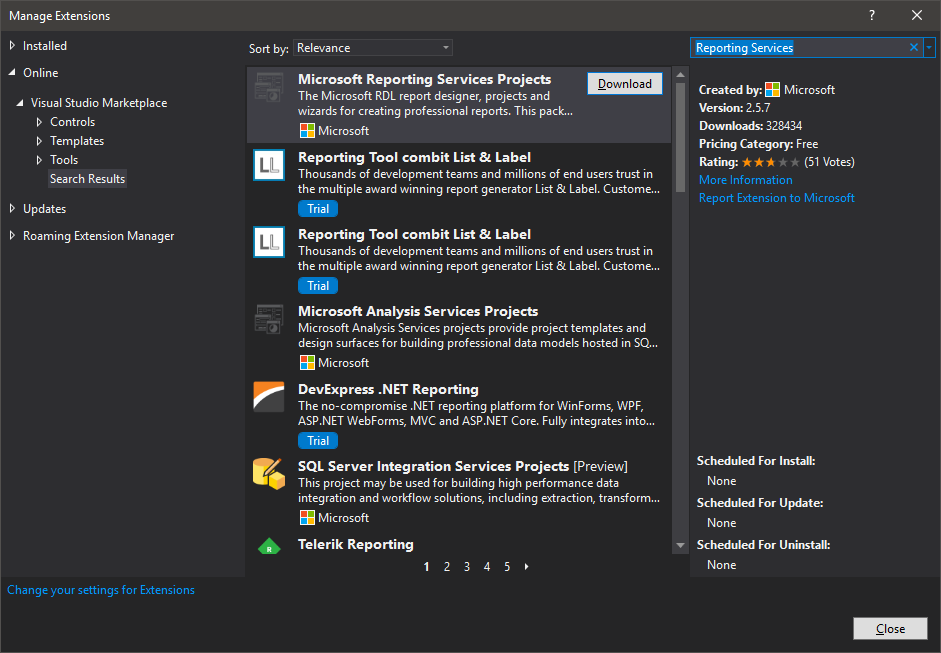Go to results page 4
The width and height of the screenshot is (941, 653).
tap(487, 567)
